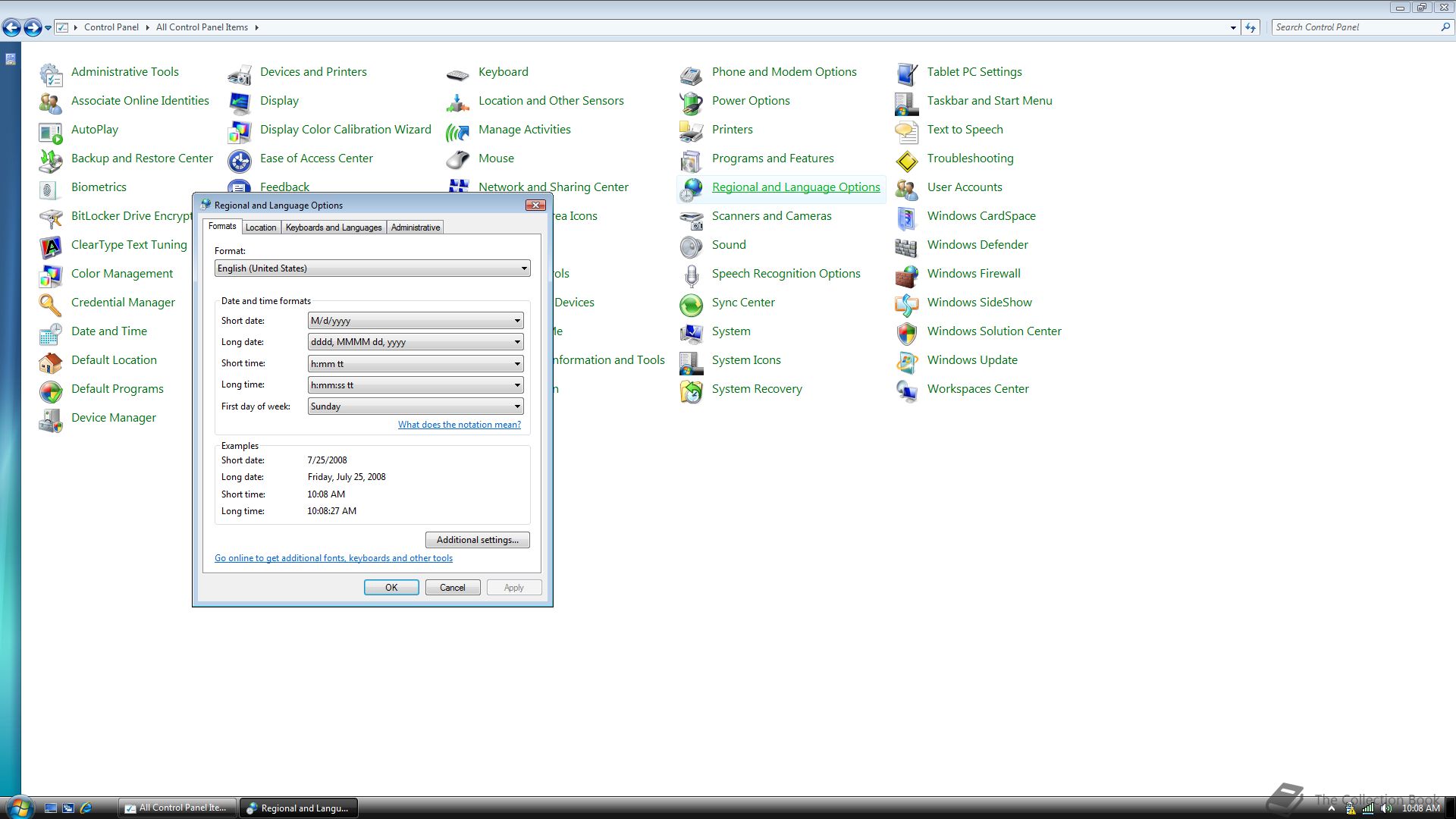Viewport: 1456px width, 819px height.
Task: Cancel the Regional and Language Options dialog
Action: point(453,588)
